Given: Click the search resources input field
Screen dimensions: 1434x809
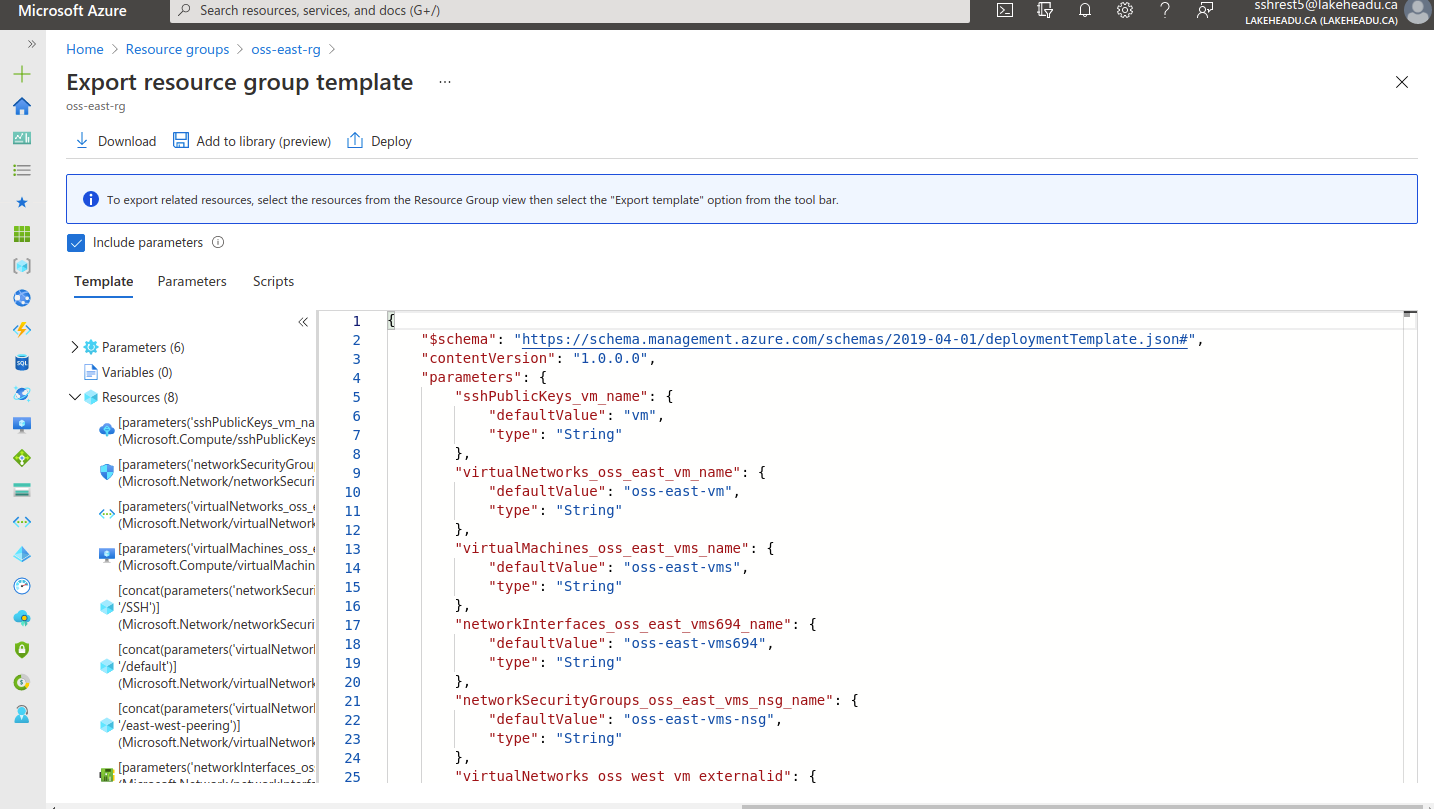Looking at the screenshot, I should 570,10.
